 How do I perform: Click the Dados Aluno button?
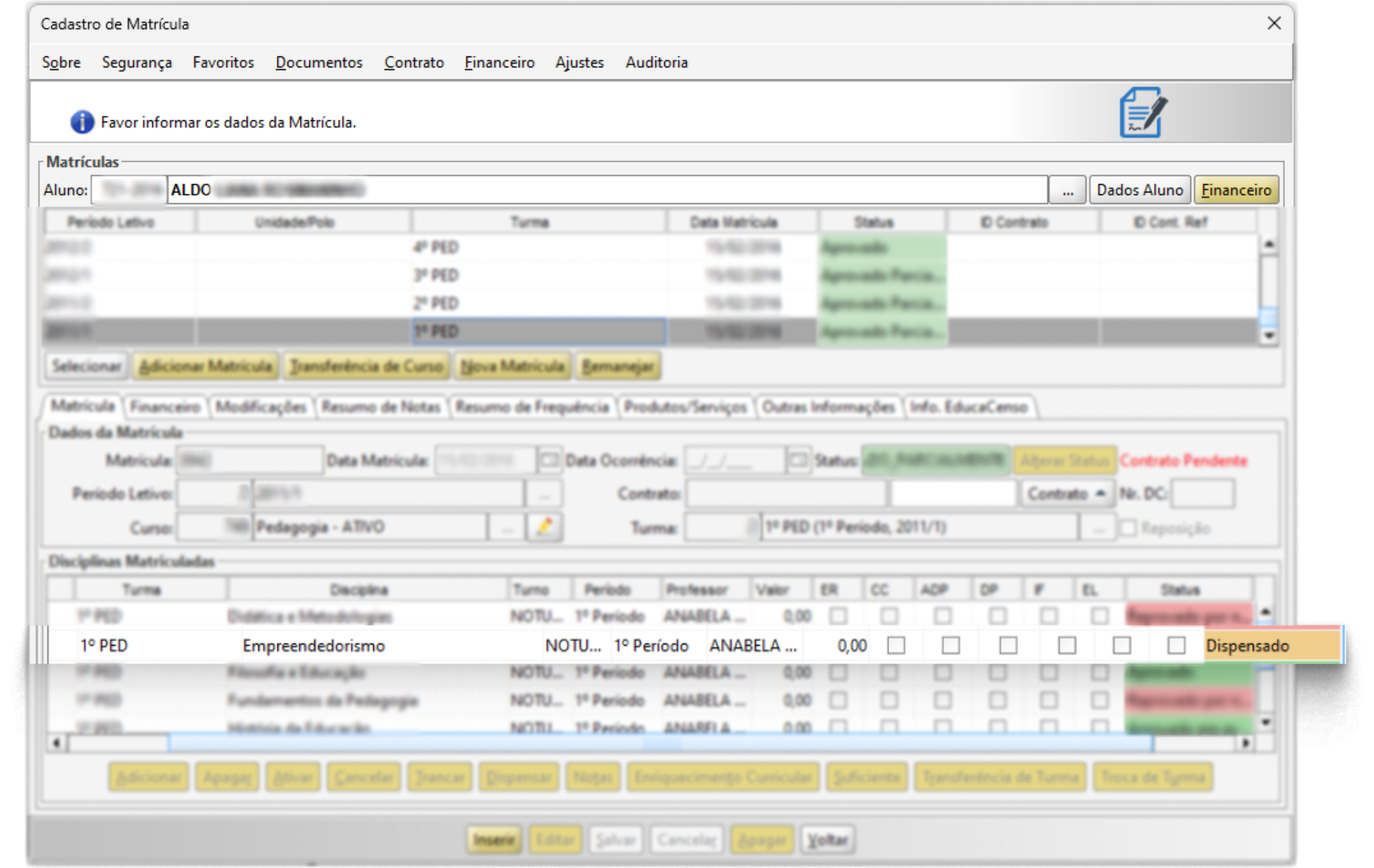[1139, 190]
